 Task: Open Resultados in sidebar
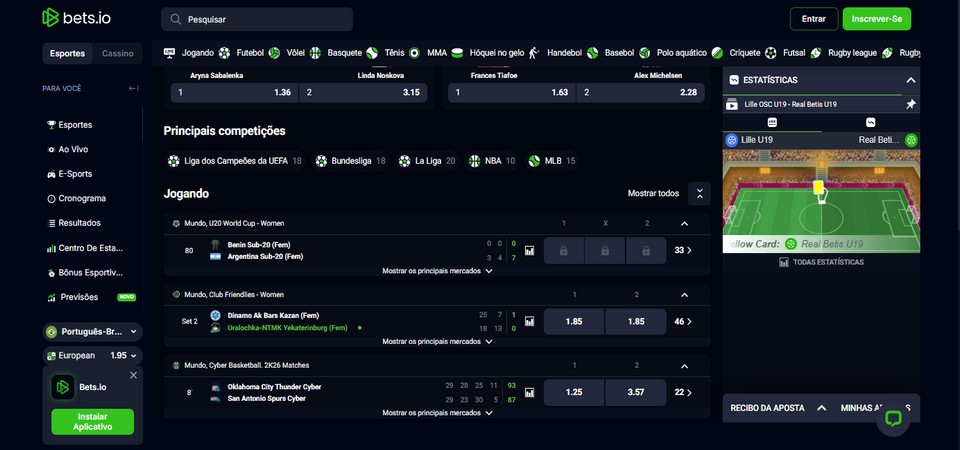pyautogui.click(x=73, y=223)
